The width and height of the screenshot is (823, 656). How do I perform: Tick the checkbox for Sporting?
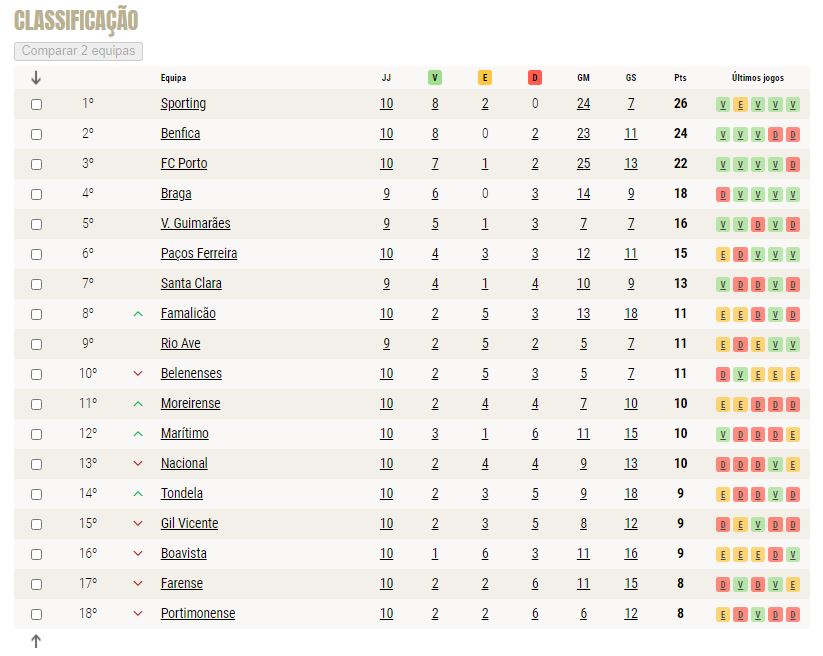(36, 104)
